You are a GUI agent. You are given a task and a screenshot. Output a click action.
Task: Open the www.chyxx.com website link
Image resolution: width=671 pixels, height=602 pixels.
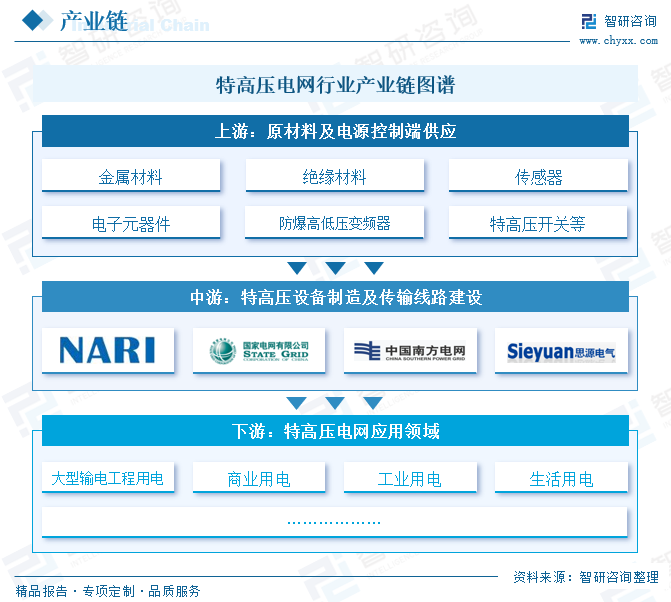[x=618, y=41]
